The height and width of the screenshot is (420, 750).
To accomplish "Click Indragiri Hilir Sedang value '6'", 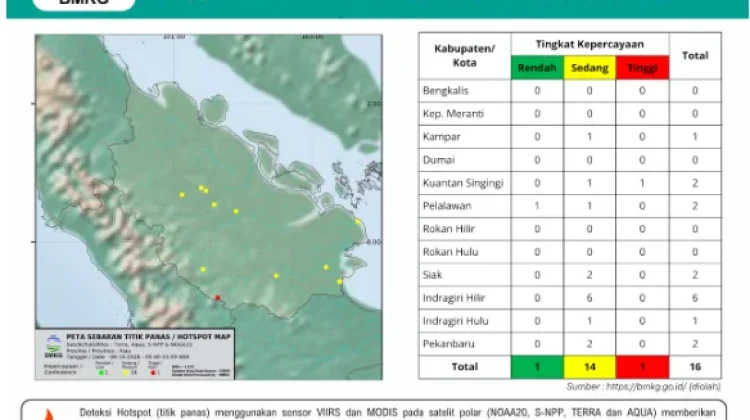I will point(589,298).
